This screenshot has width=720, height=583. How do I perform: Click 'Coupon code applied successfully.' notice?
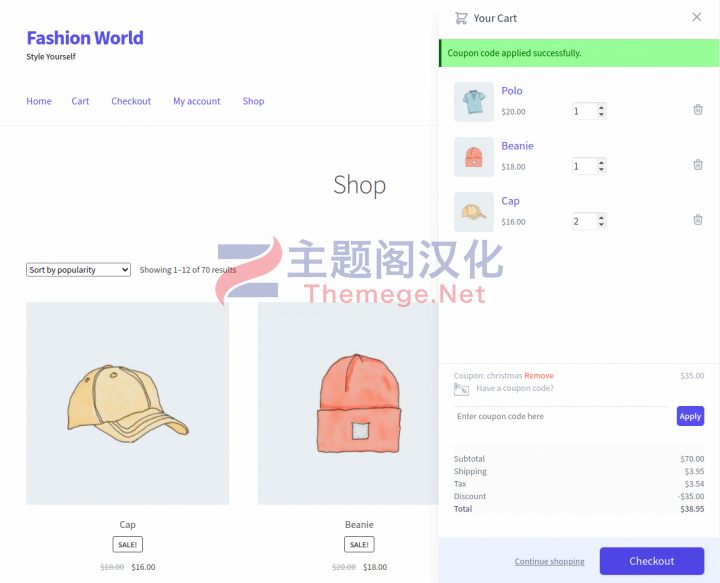(579, 53)
